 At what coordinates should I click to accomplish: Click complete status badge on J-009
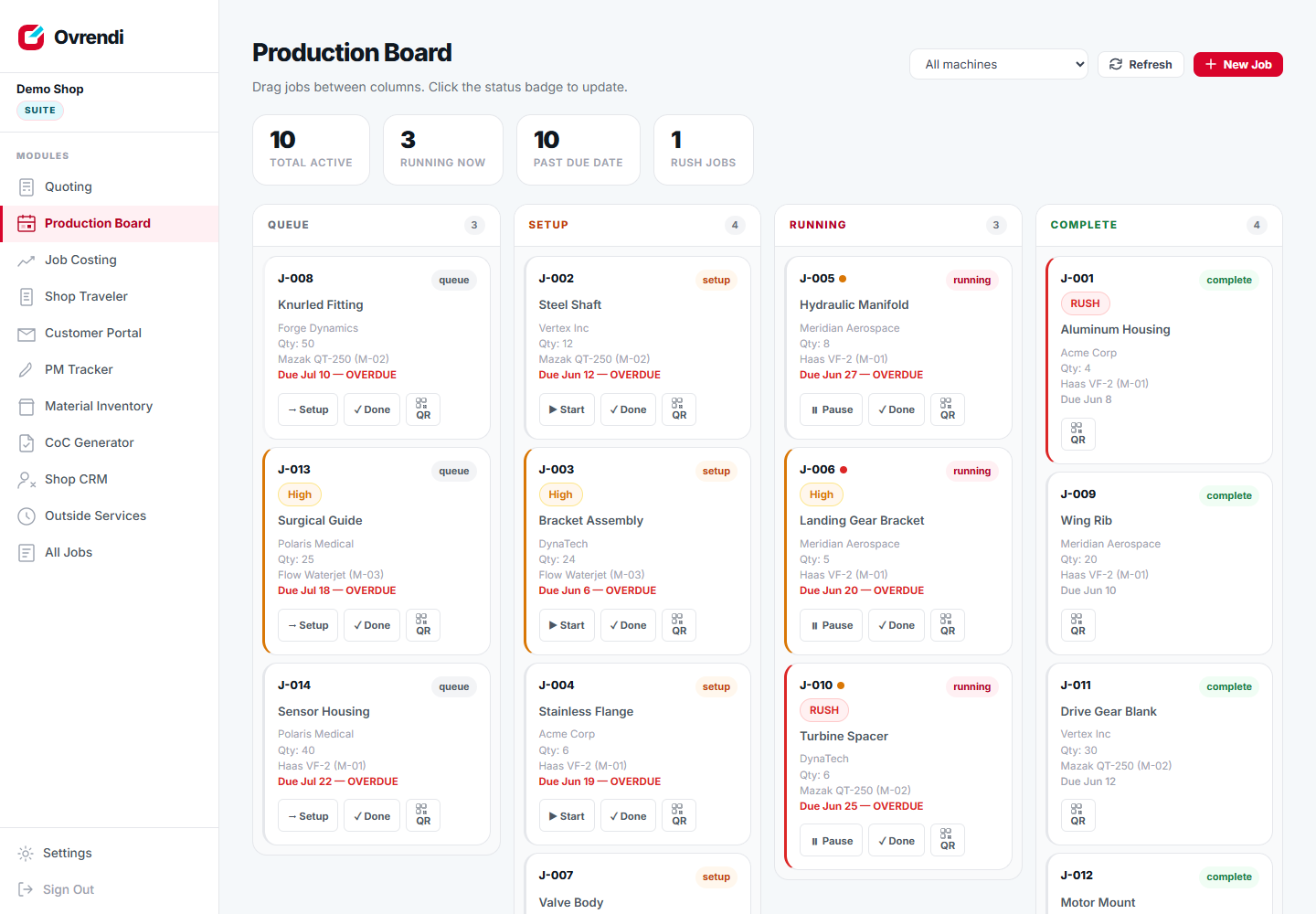click(1229, 496)
